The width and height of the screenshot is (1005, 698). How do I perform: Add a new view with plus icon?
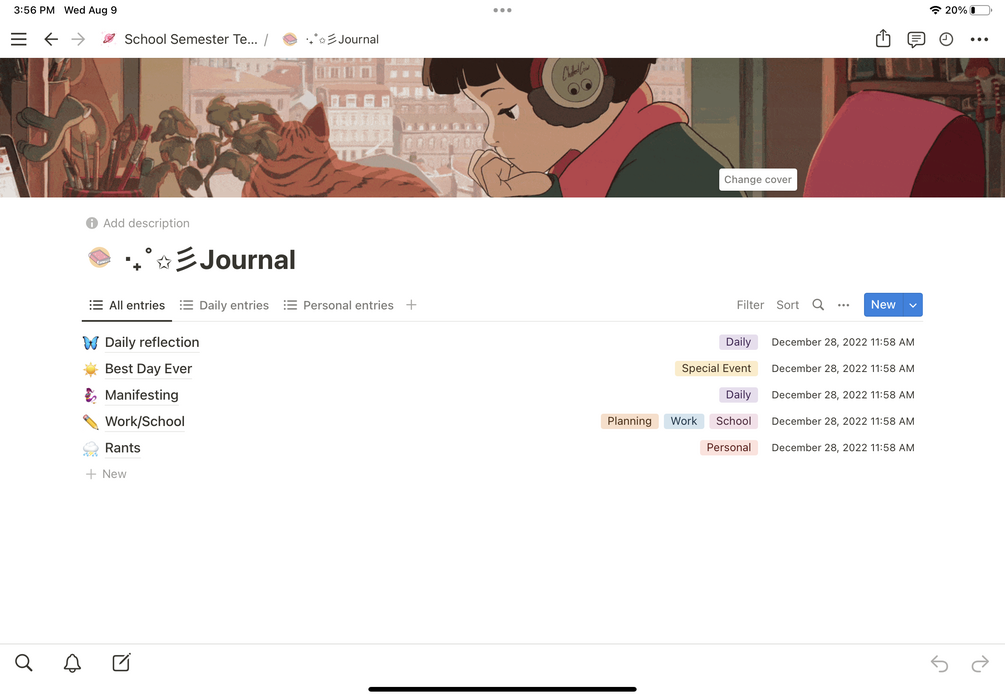pyautogui.click(x=411, y=305)
